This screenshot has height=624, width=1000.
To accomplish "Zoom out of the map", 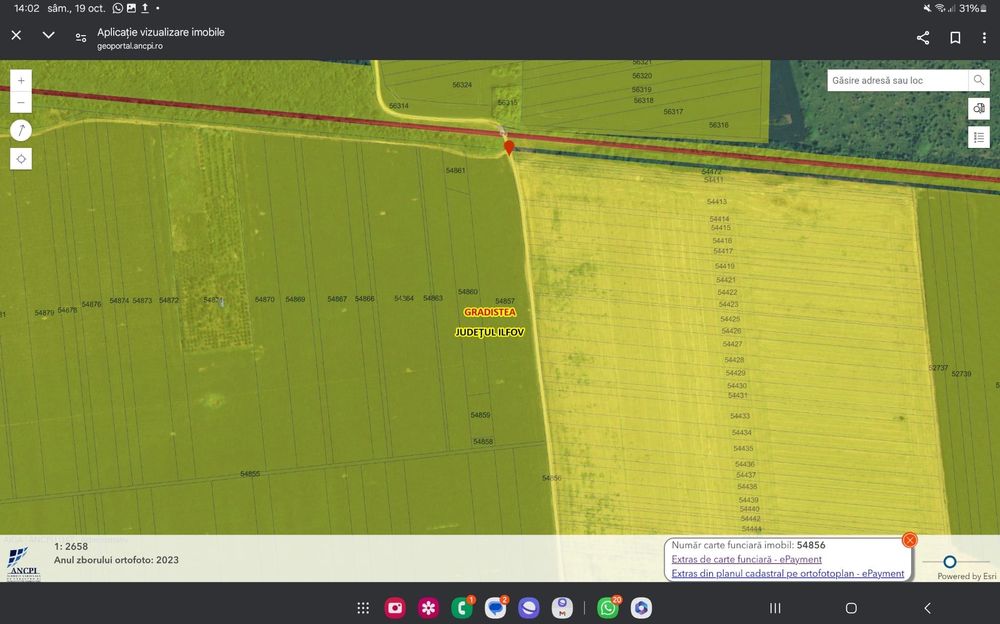I will click(21, 103).
